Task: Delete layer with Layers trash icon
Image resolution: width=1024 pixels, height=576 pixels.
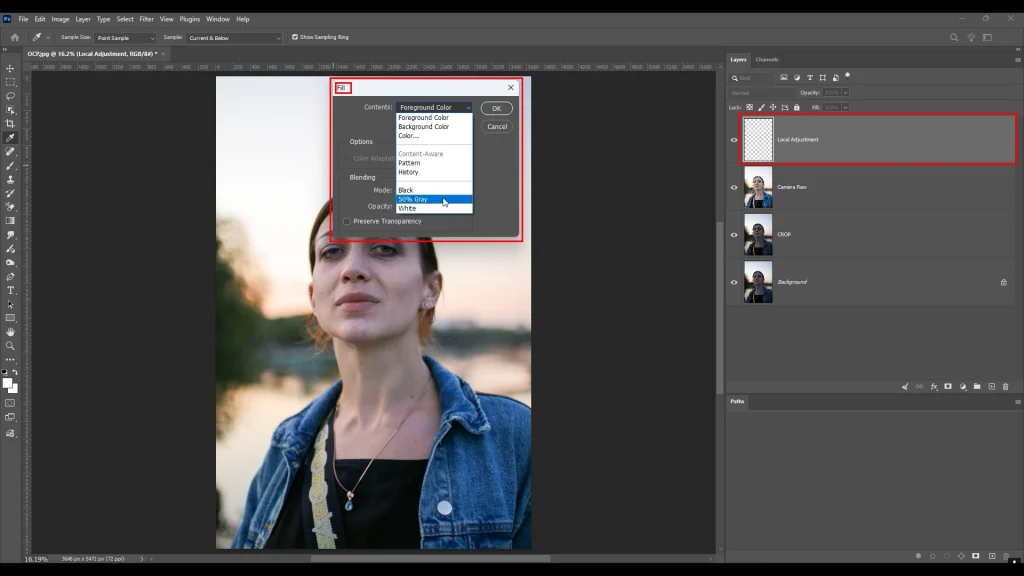Action: coord(1006,387)
